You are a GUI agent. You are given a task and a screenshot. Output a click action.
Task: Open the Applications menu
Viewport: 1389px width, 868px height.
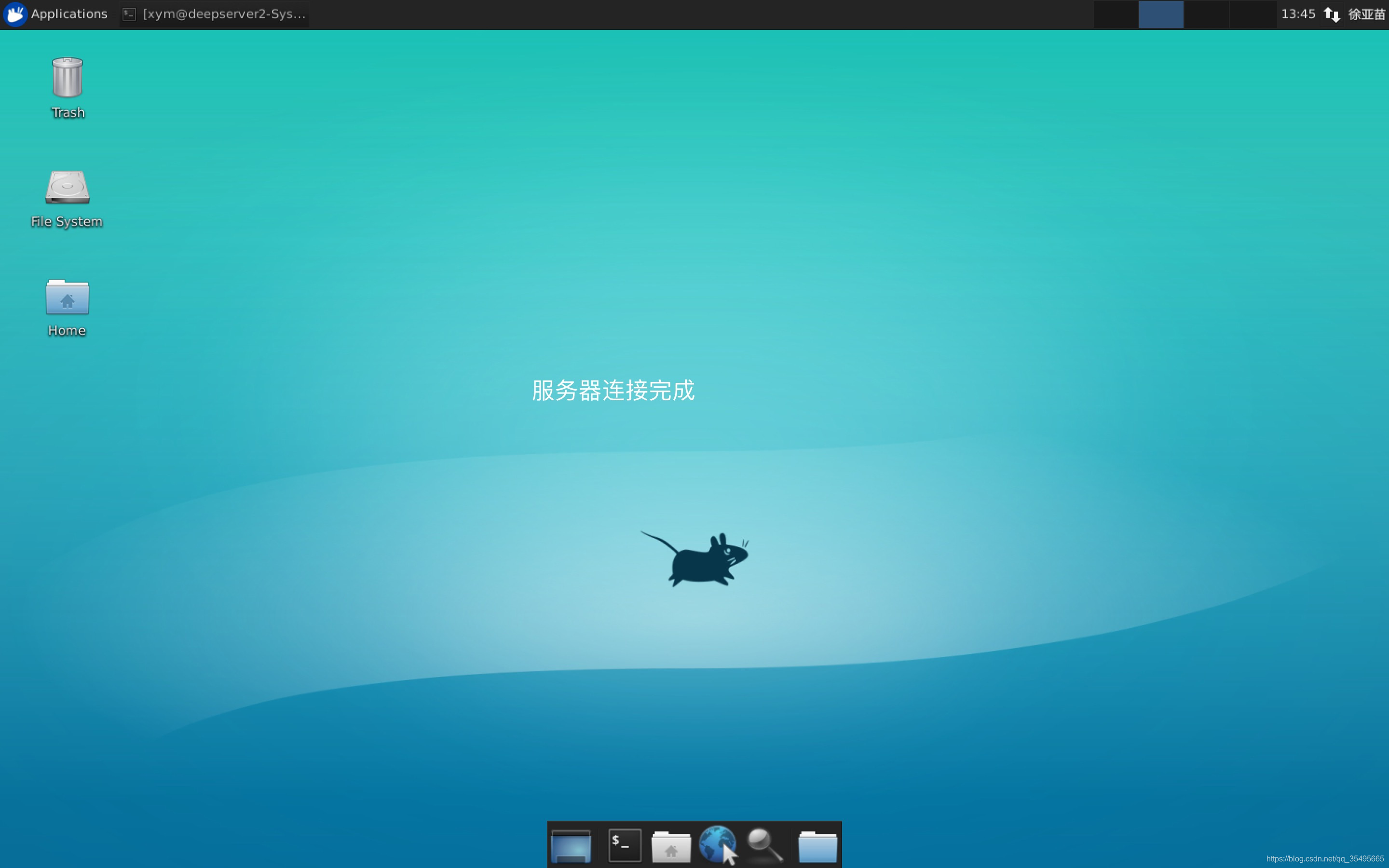(56, 14)
